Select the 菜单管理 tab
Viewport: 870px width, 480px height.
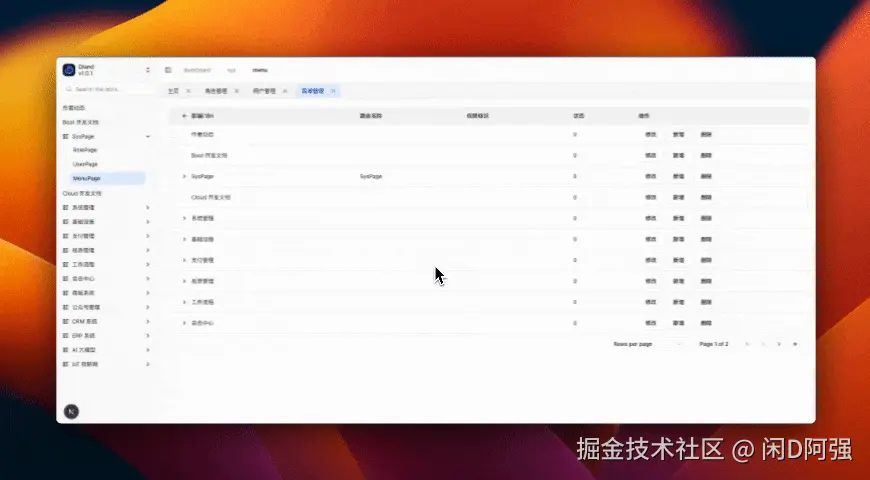click(312, 91)
